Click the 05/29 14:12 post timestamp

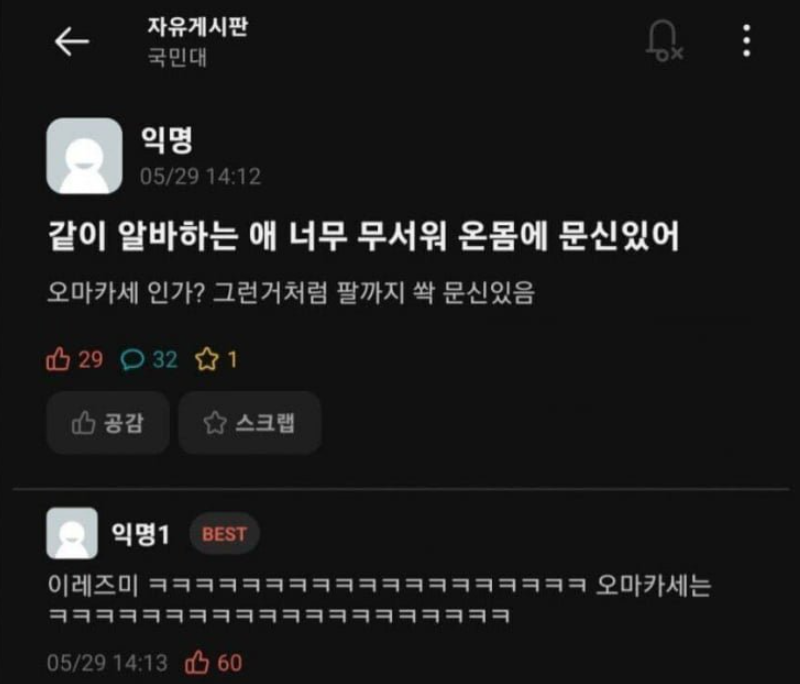click(201, 176)
